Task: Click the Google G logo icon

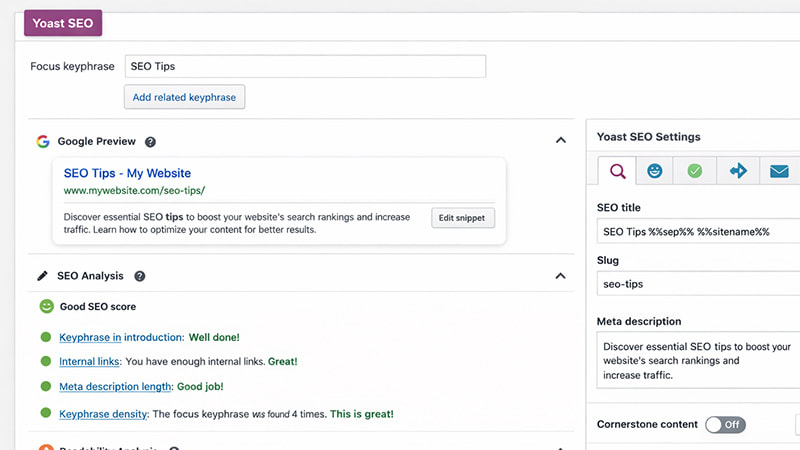Action: pos(43,141)
